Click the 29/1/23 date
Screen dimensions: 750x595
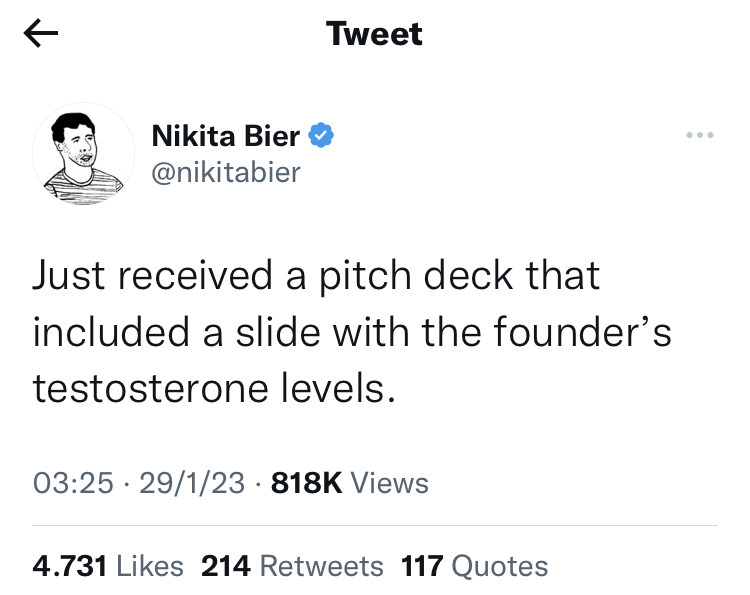pyautogui.click(x=192, y=483)
